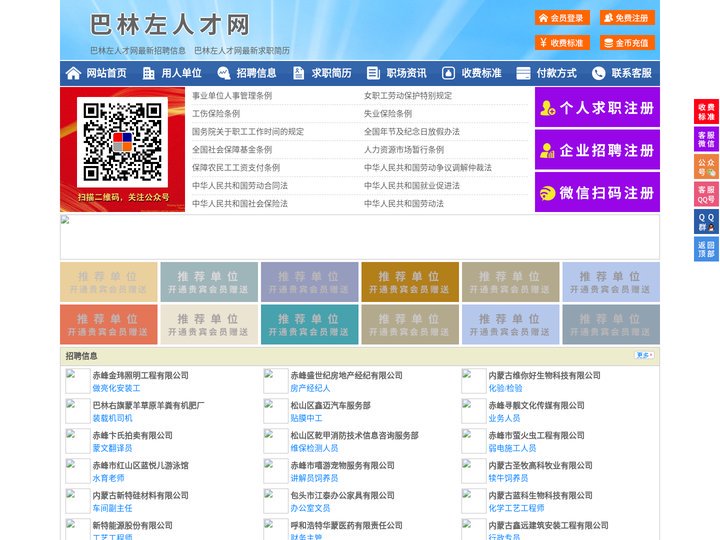This screenshot has height=540, width=720.
Task: Open 保障农民工工资支付条例 link
Action: [x=236, y=168]
